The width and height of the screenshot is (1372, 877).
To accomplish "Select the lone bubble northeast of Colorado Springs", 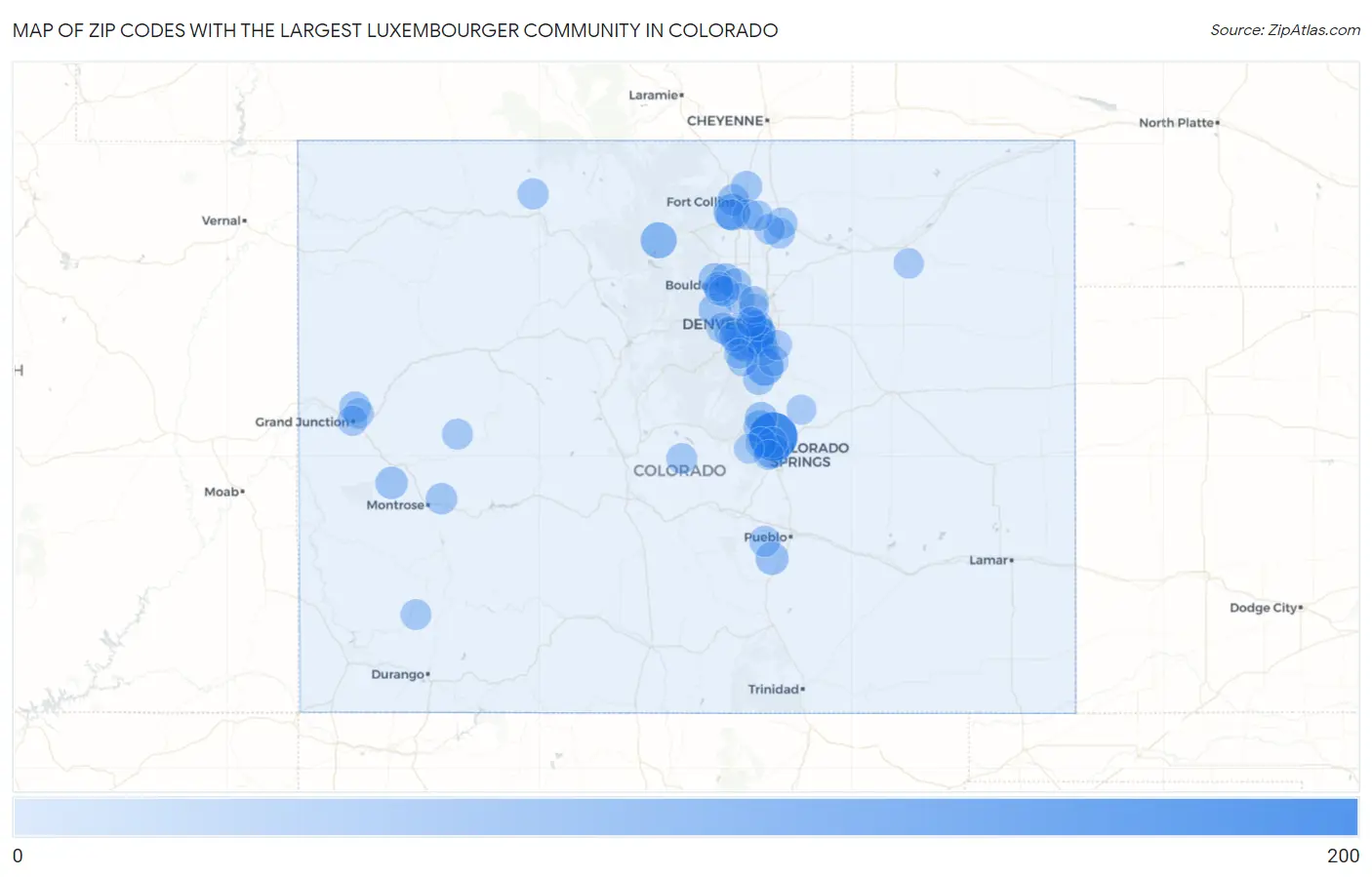I will coord(801,410).
